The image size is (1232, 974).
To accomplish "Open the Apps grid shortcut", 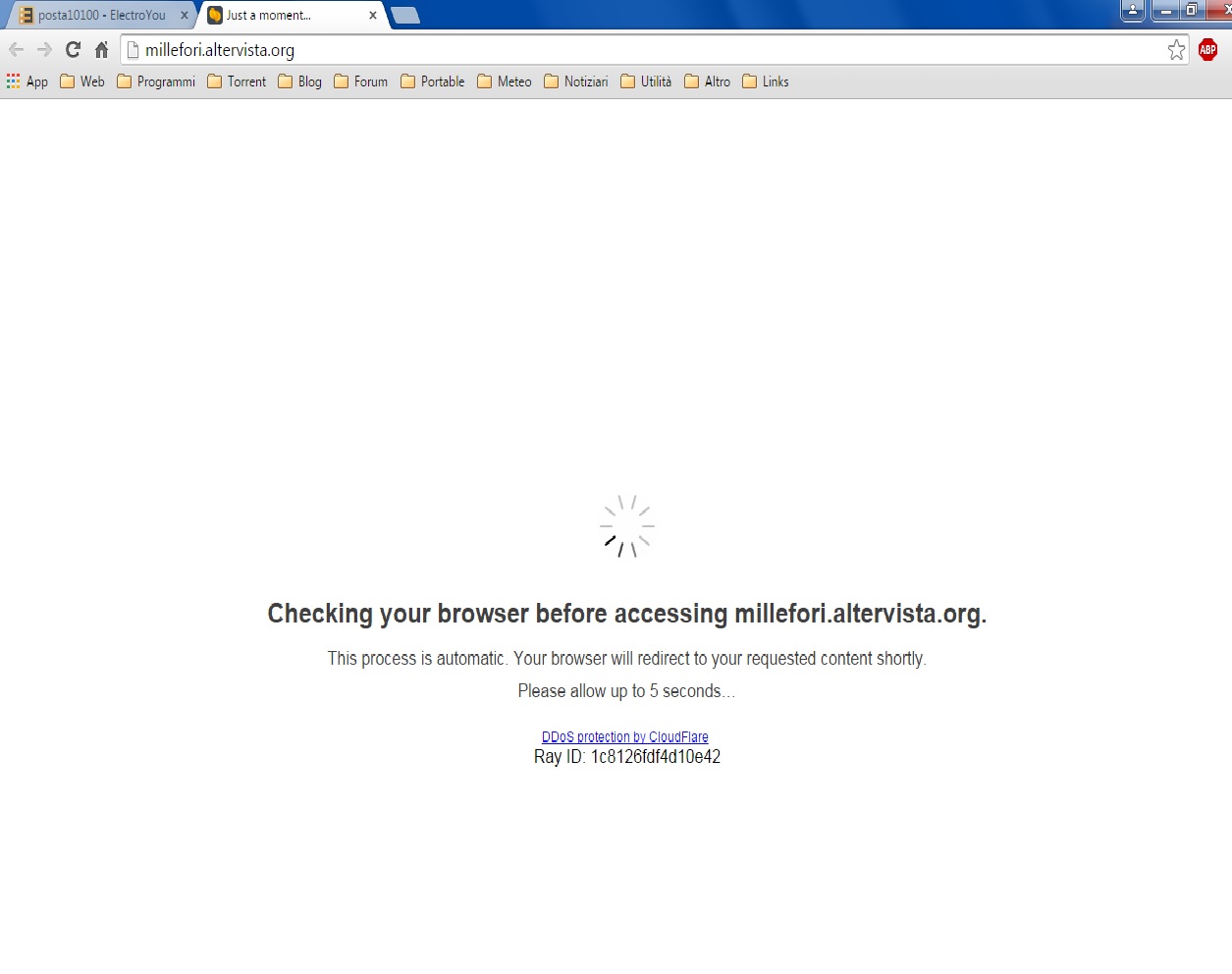I will coord(27,81).
